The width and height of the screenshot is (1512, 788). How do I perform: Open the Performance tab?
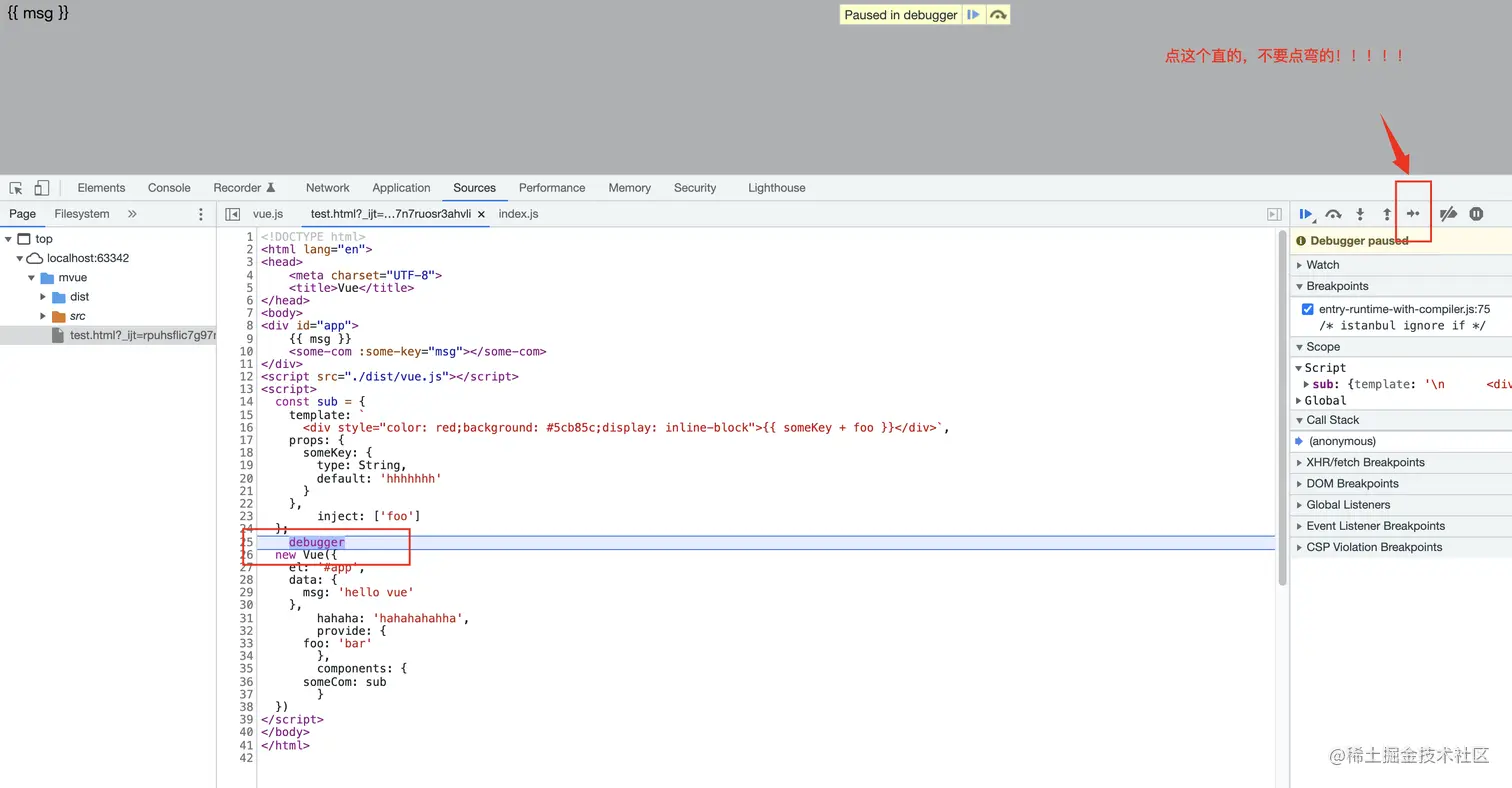(552, 188)
